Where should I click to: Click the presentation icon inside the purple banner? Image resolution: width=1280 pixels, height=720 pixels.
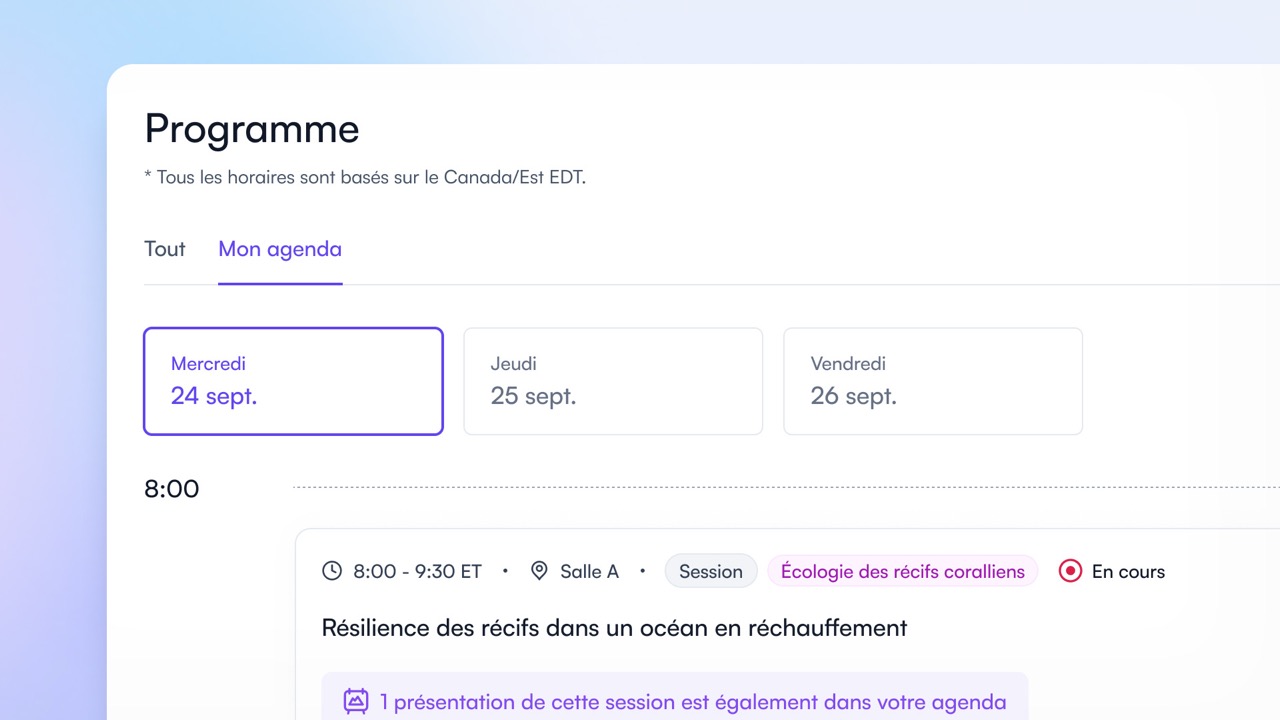click(354, 701)
